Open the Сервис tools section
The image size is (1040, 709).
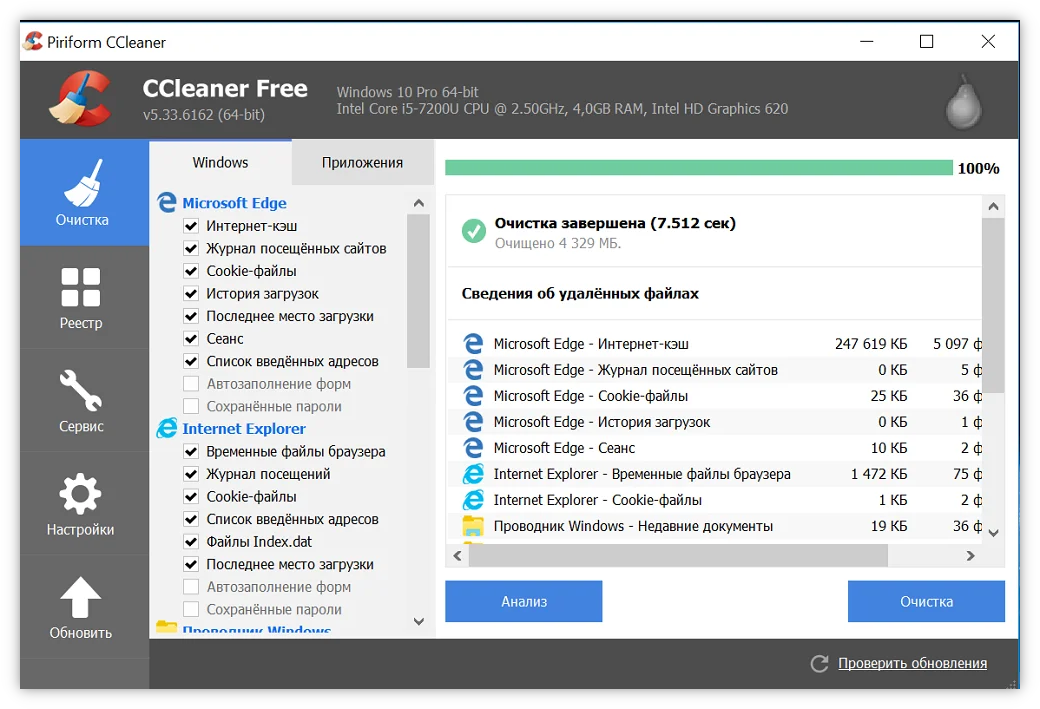click(x=82, y=401)
